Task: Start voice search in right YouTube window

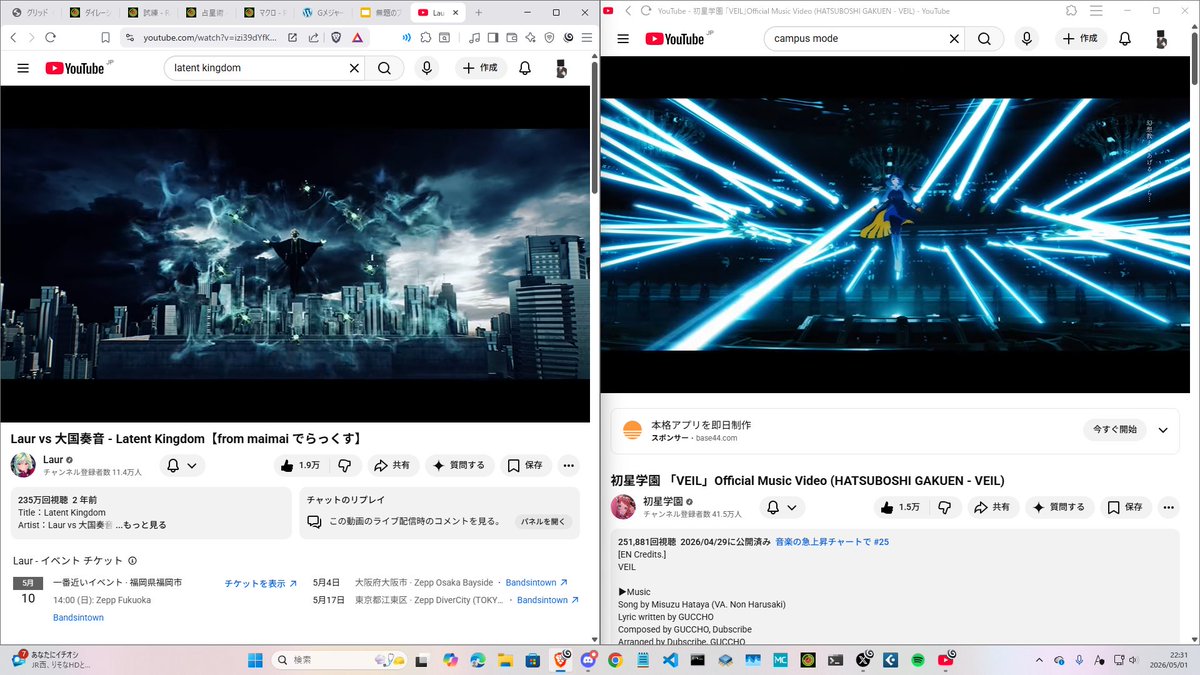Action: 1027,39
